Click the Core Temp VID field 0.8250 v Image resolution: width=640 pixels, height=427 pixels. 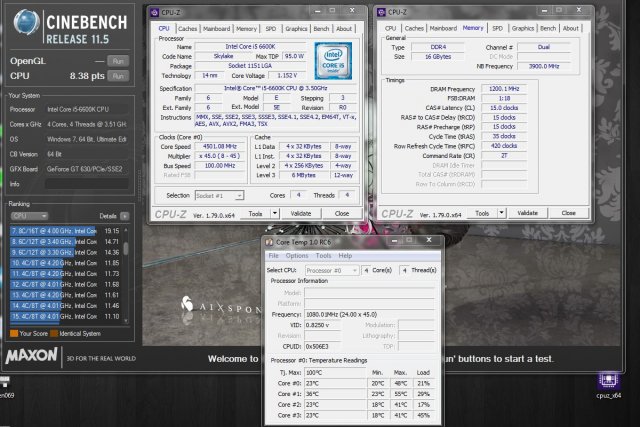pos(322,325)
